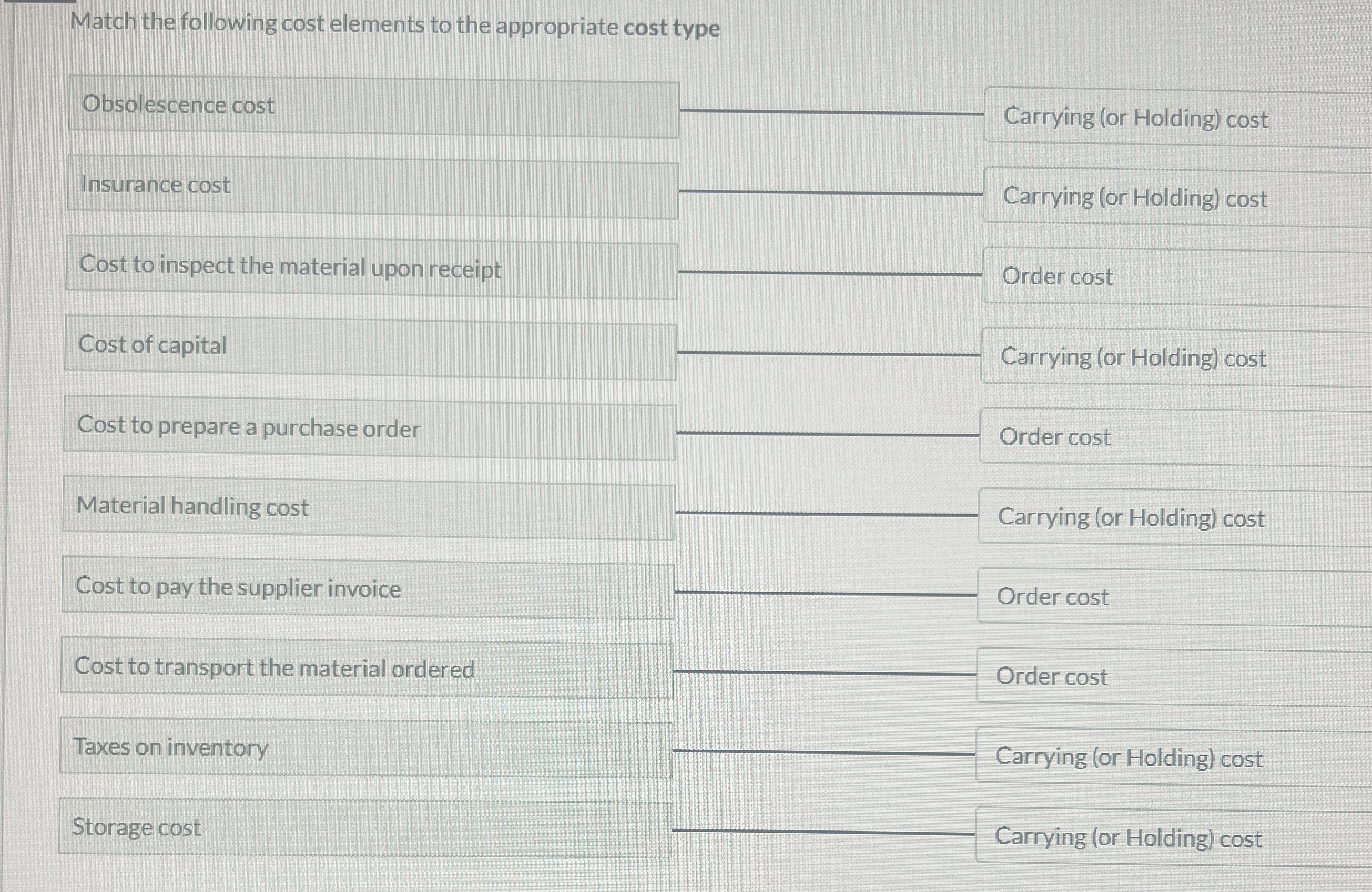
Task: Click the Material handling cost element
Action: coord(369,507)
